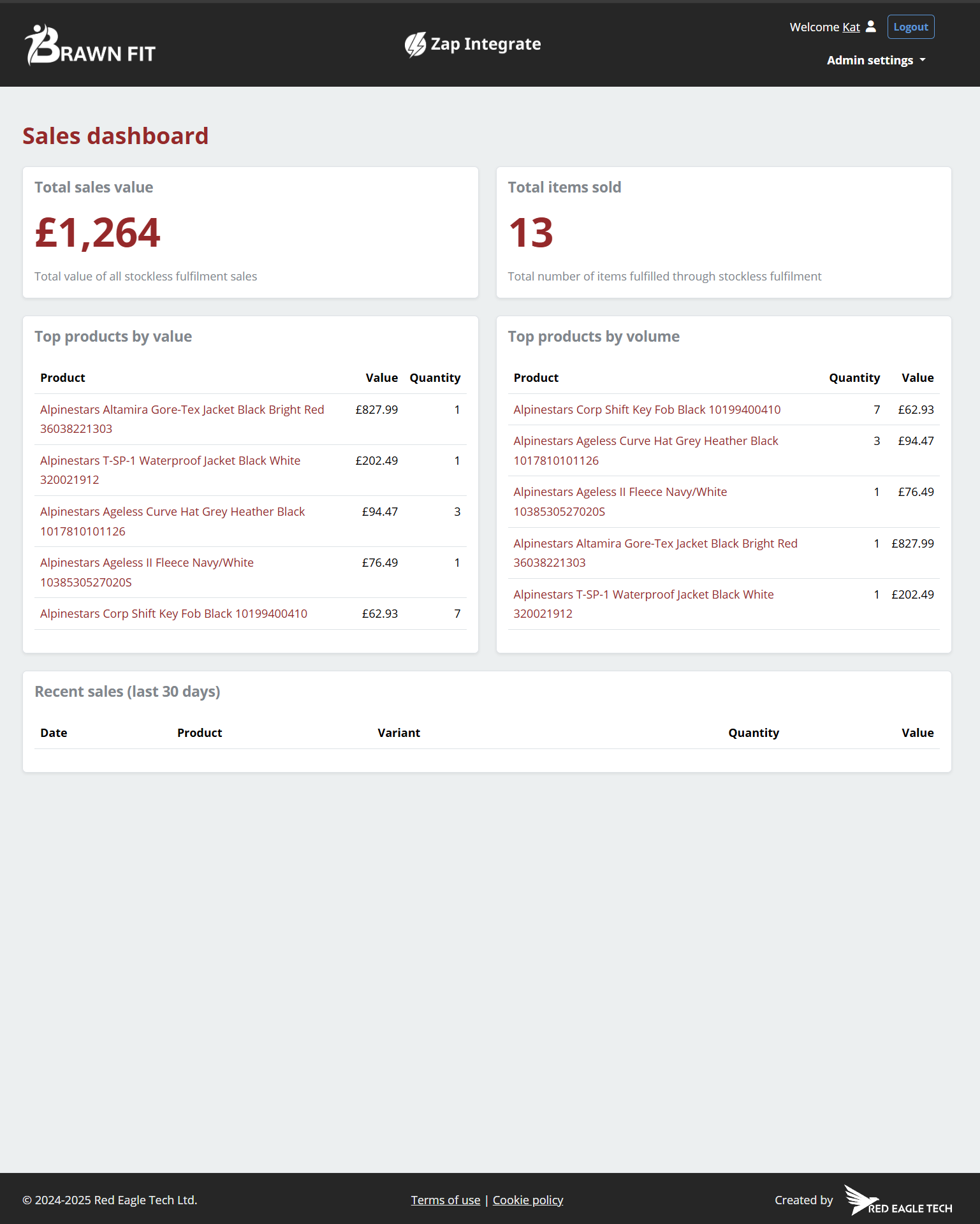Open Ageless II Fleece in volume table

coord(620,492)
